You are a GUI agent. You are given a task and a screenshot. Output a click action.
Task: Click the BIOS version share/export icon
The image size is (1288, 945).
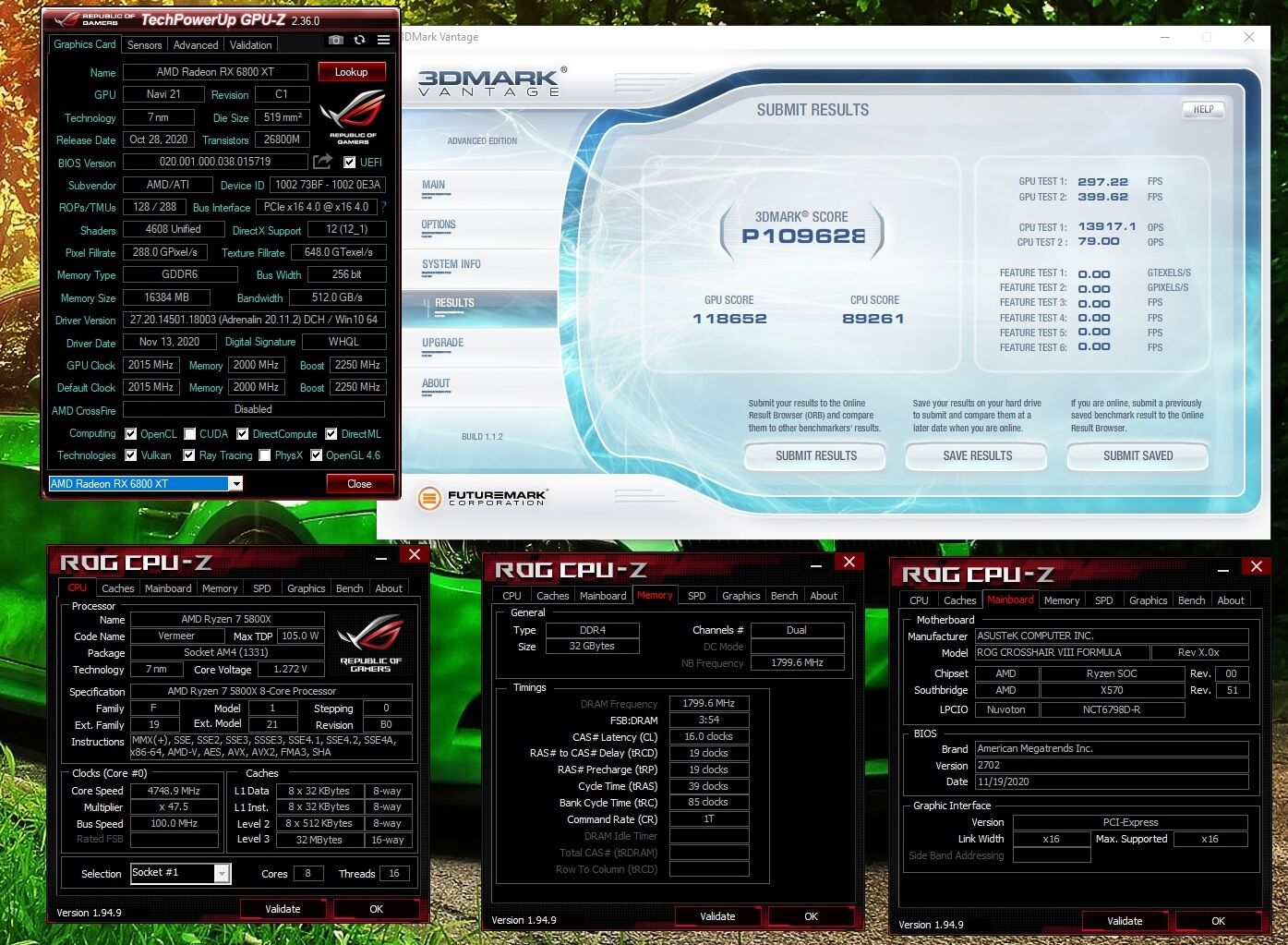322,162
